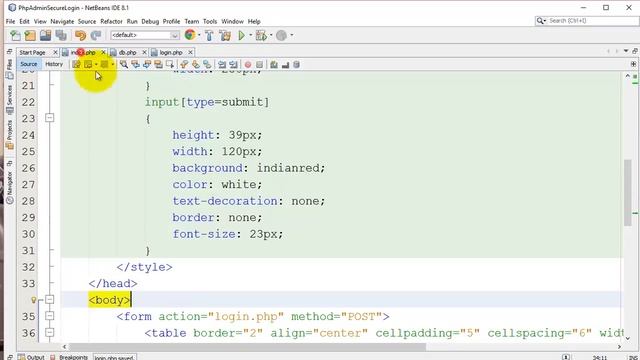Open the Refactor menu
The width and height of the screenshot is (640, 360).
tap(111, 21)
